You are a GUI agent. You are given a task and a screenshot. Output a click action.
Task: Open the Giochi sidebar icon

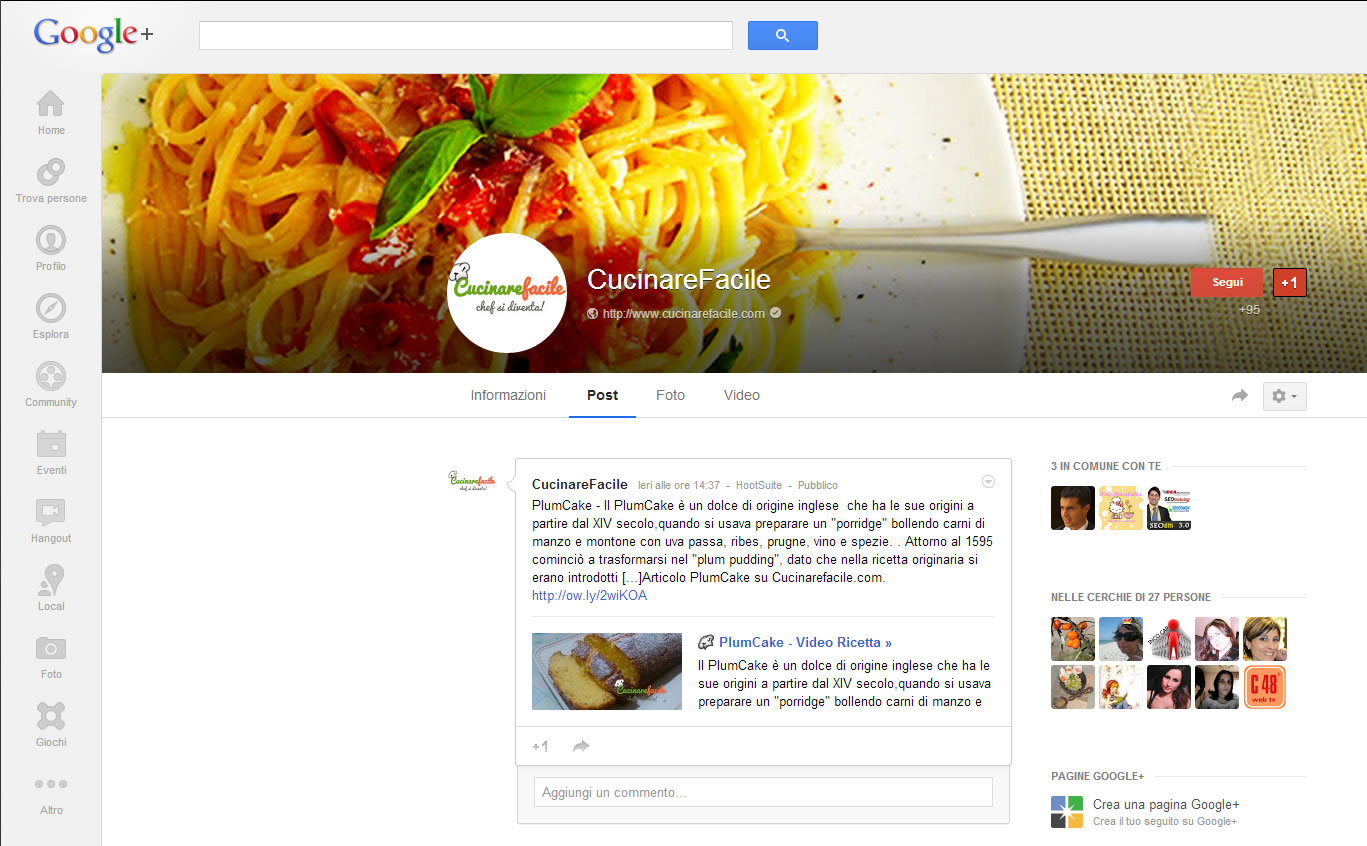[51, 716]
